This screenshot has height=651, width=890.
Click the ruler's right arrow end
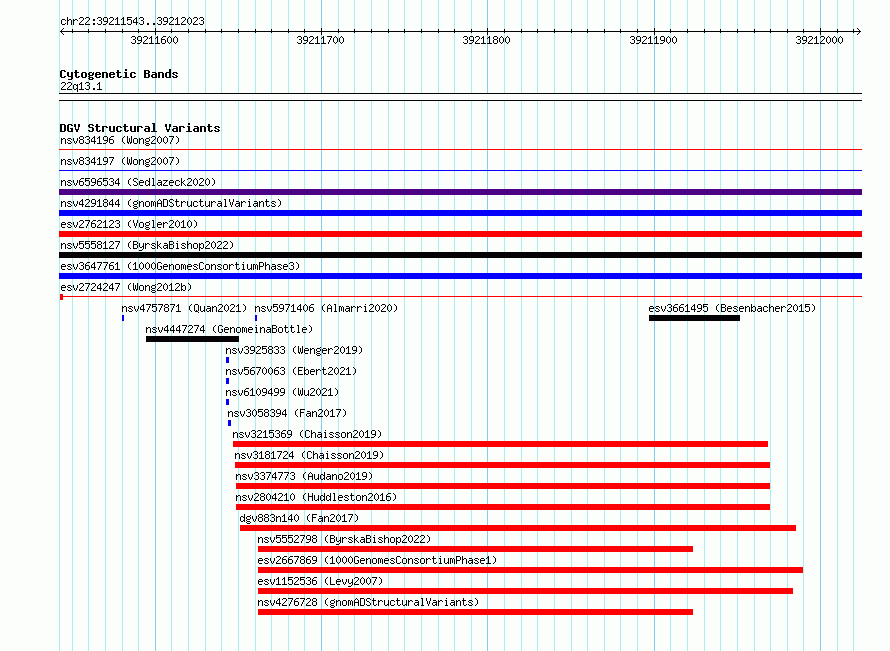(x=858, y=31)
